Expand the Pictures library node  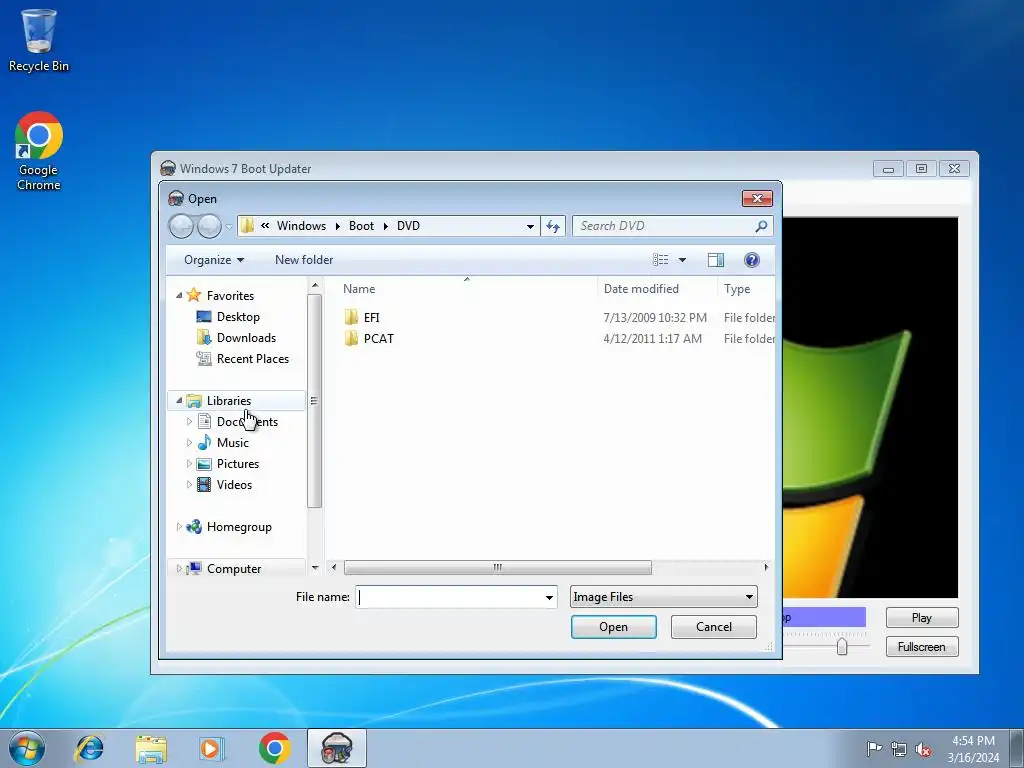click(189, 464)
